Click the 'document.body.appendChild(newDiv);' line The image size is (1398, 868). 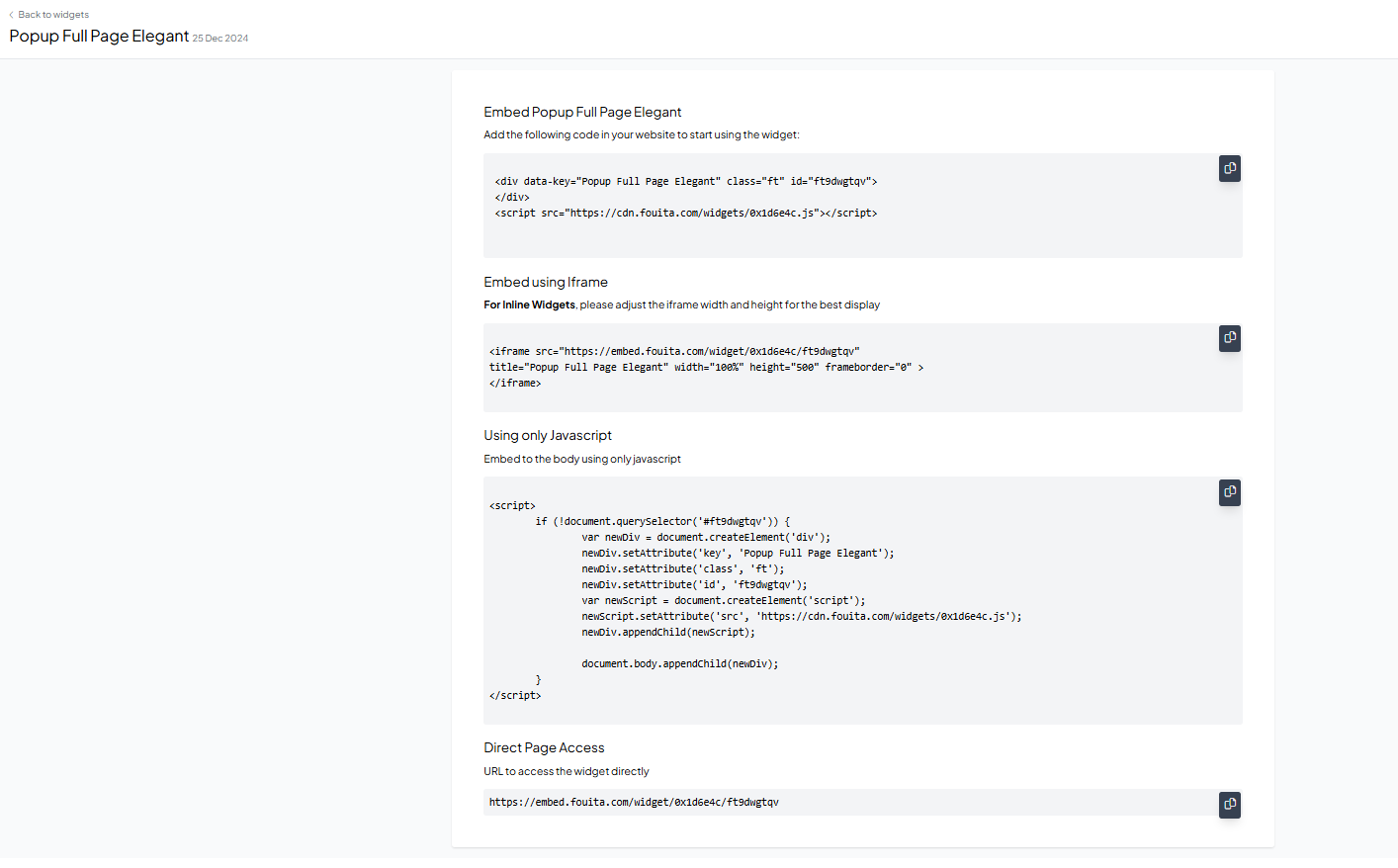point(680,663)
